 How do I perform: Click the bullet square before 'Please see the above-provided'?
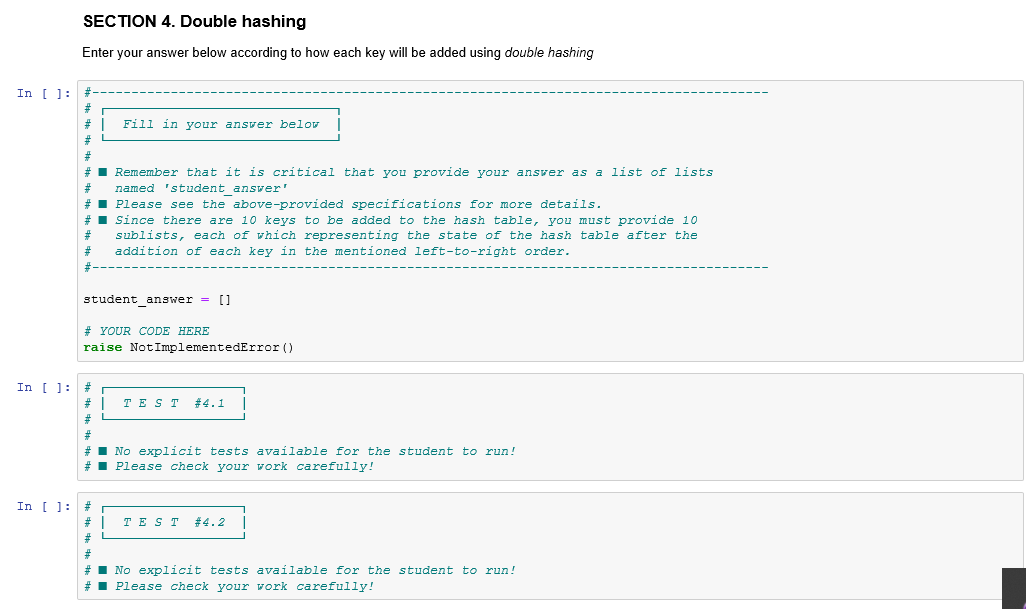click(103, 204)
